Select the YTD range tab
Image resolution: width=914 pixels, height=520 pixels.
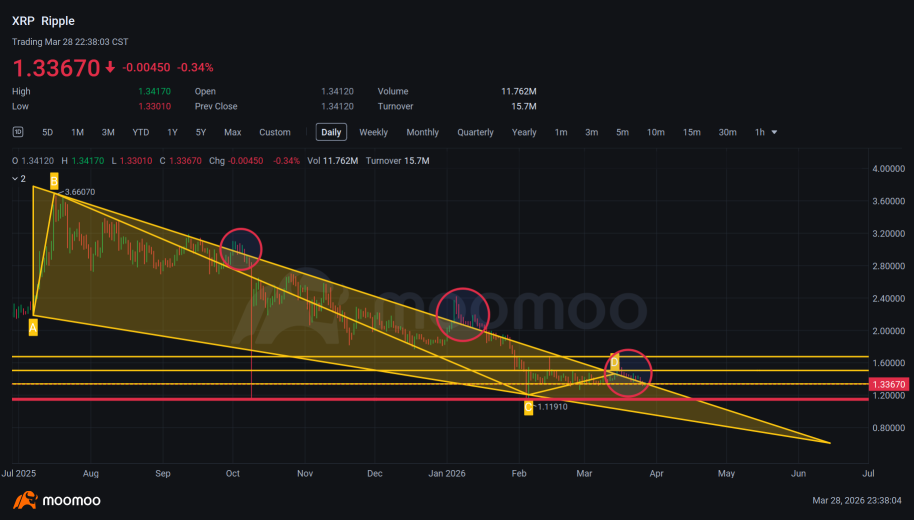(x=140, y=132)
